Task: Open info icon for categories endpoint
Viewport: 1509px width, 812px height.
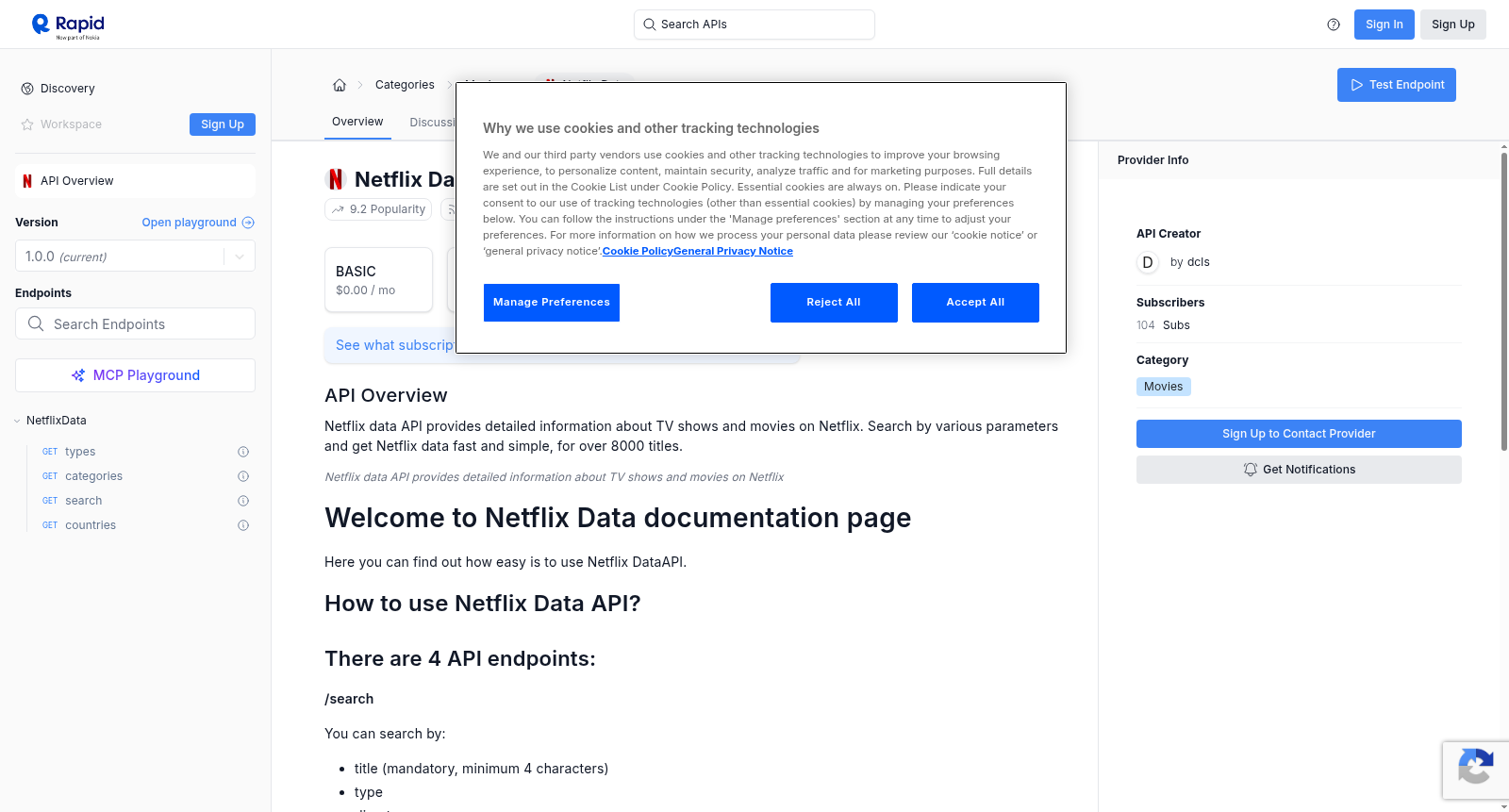Action: [x=243, y=476]
